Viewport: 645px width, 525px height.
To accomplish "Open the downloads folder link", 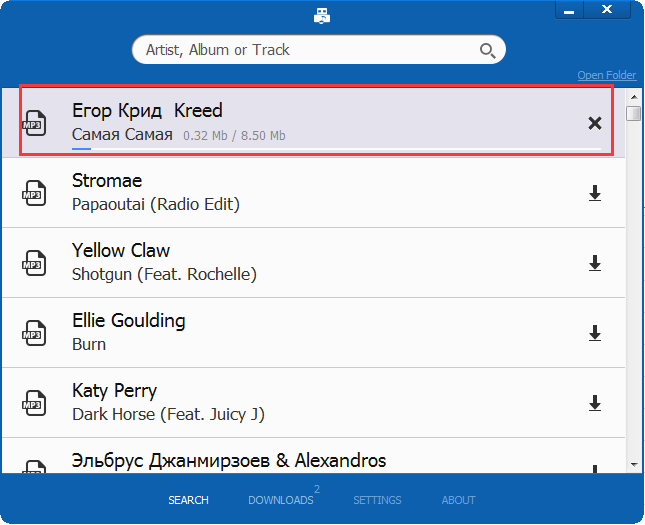I will (606, 76).
